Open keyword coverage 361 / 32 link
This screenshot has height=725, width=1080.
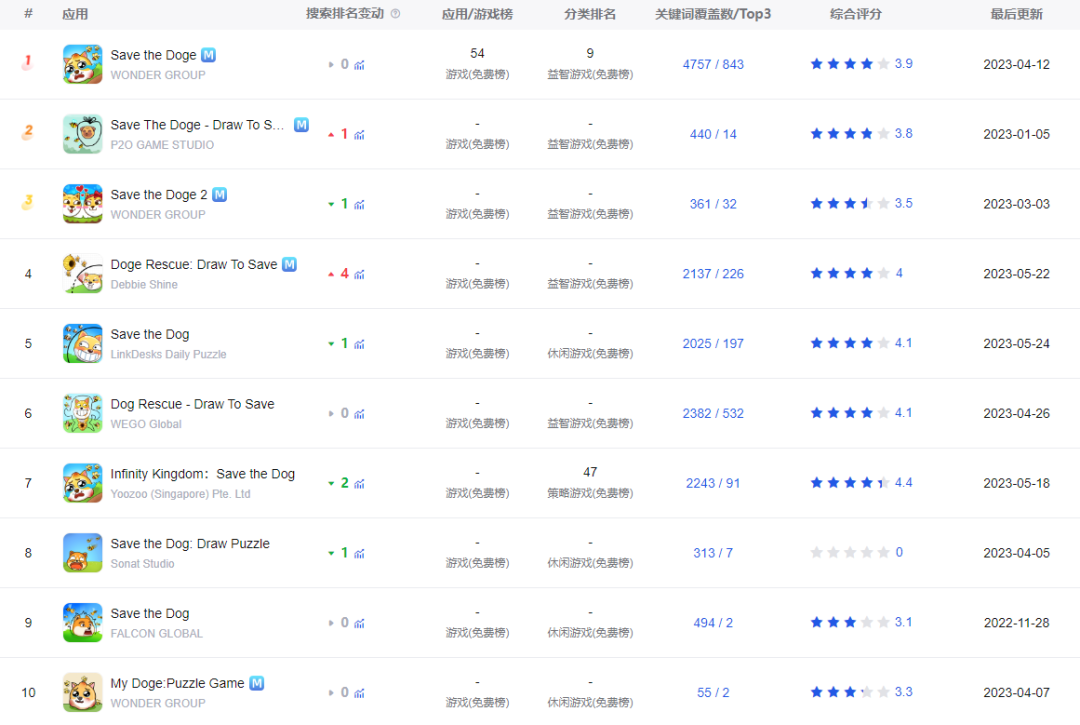713,204
